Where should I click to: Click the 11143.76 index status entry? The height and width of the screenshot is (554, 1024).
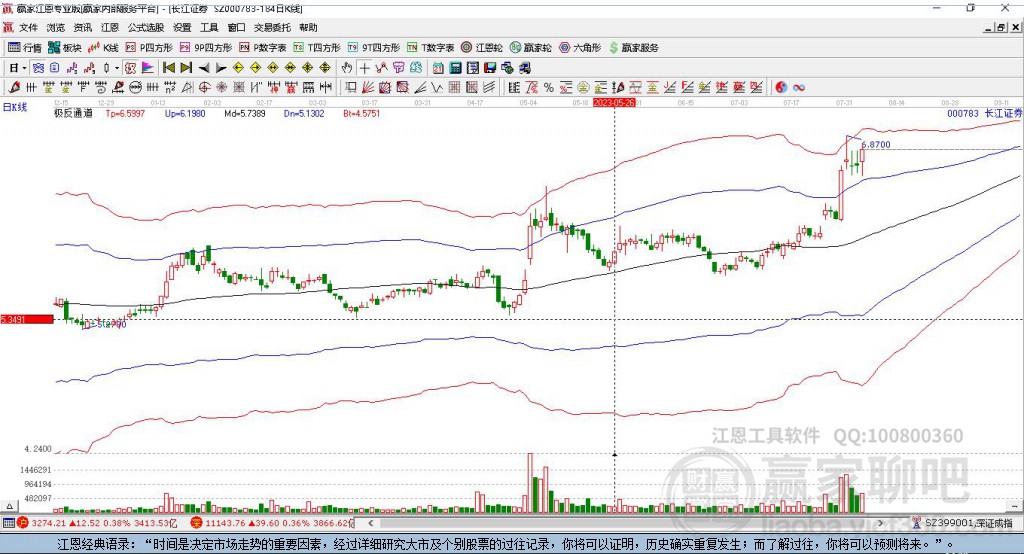point(273,523)
